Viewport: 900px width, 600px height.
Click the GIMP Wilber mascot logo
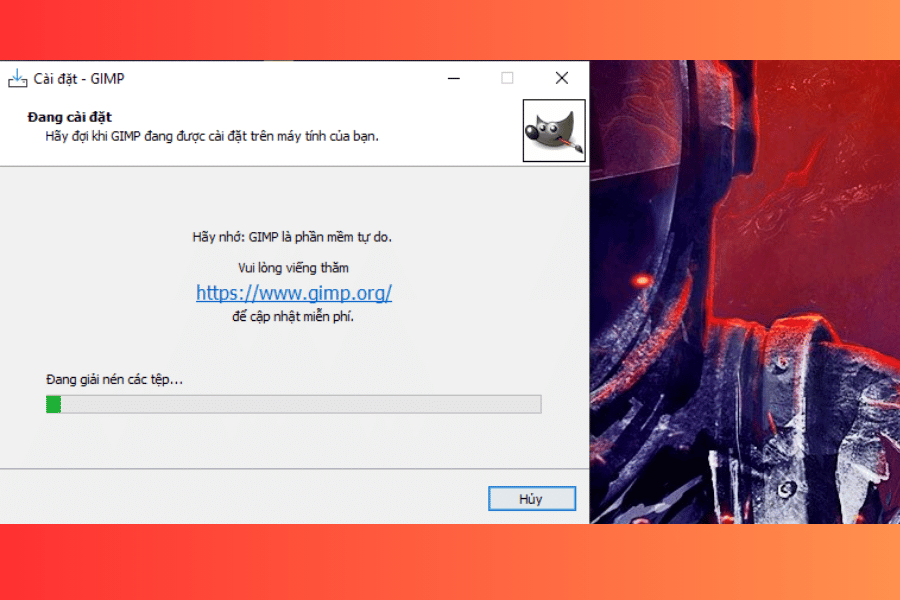click(x=553, y=130)
